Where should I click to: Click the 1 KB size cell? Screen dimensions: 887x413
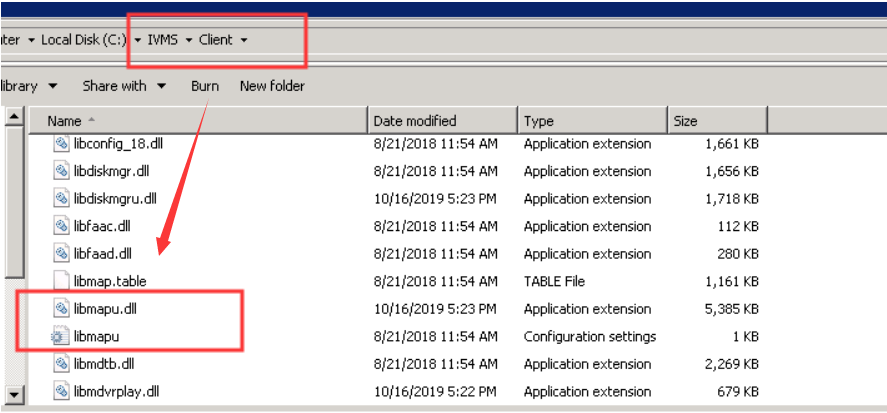(x=744, y=337)
